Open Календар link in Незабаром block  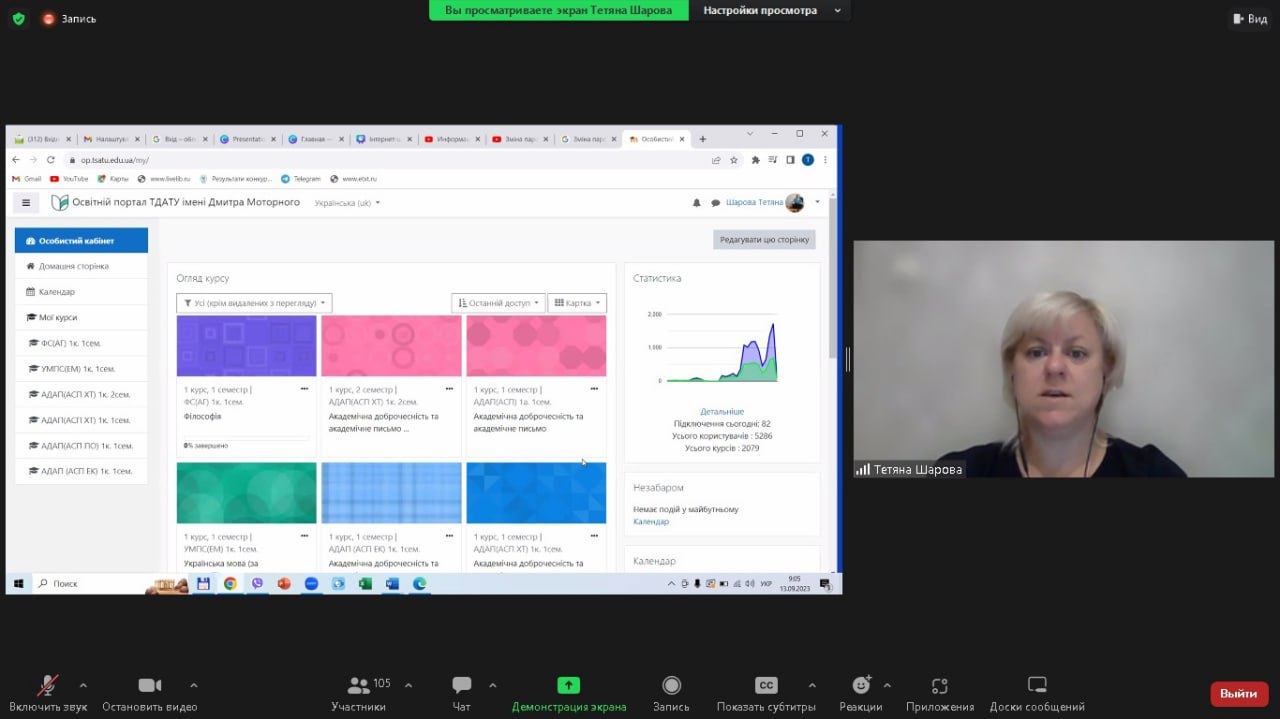pyautogui.click(x=651, y=522)
